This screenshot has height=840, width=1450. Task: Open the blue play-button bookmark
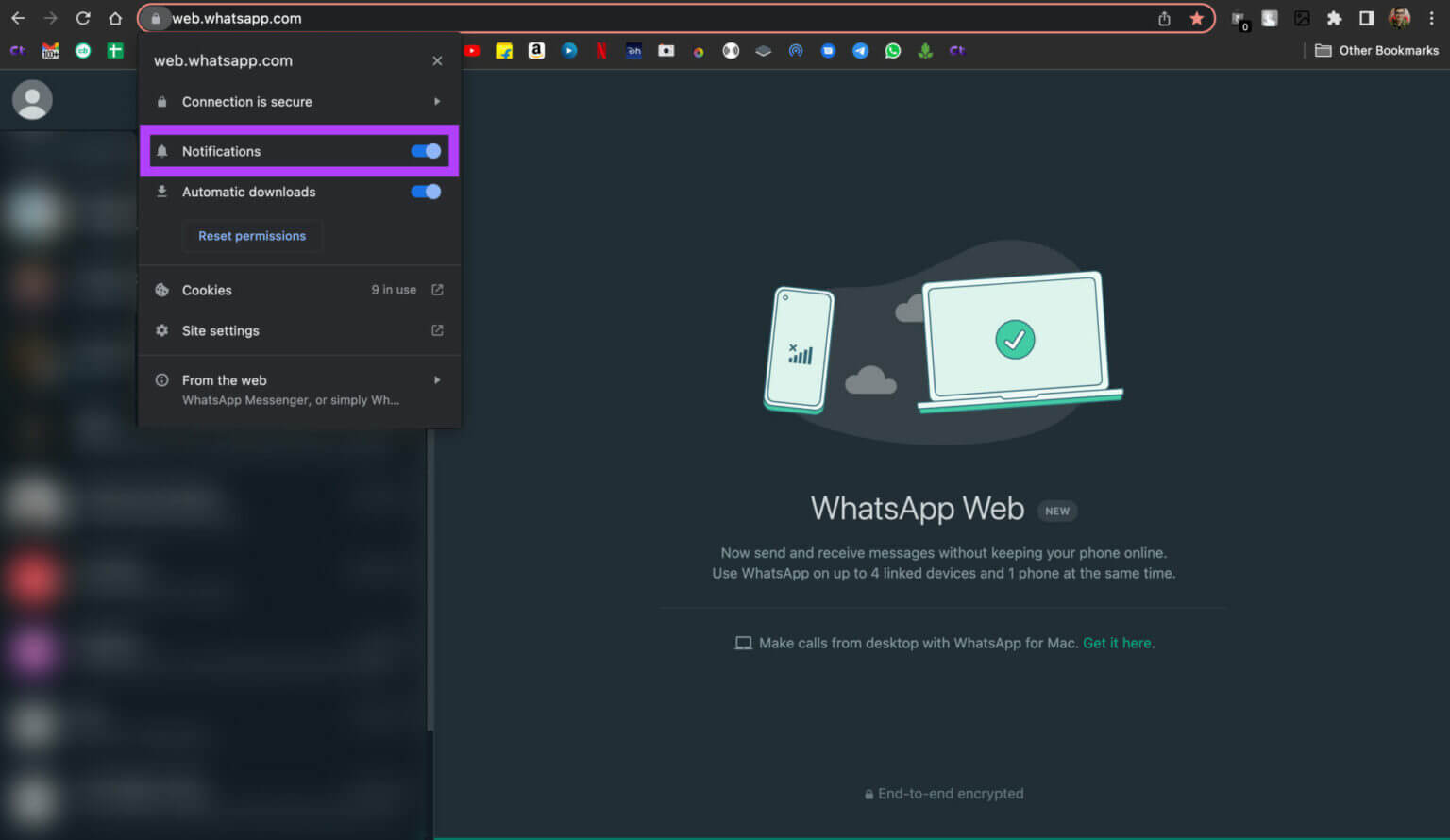click(569, 51)
